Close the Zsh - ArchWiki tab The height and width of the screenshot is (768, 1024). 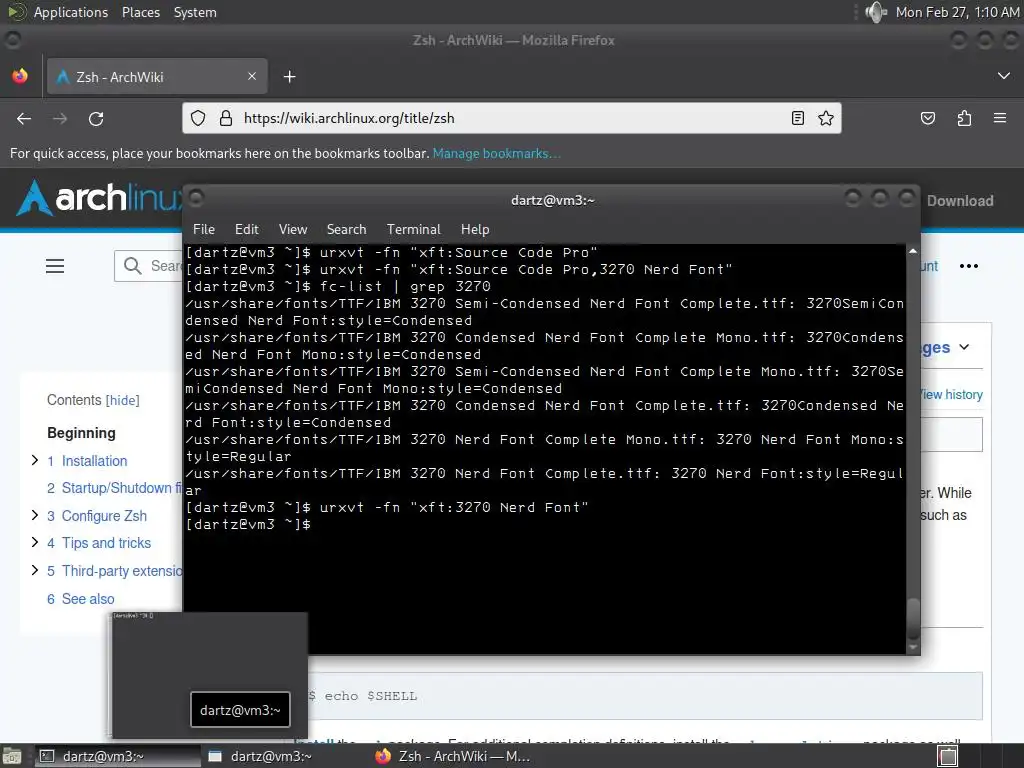coord(252,76)
